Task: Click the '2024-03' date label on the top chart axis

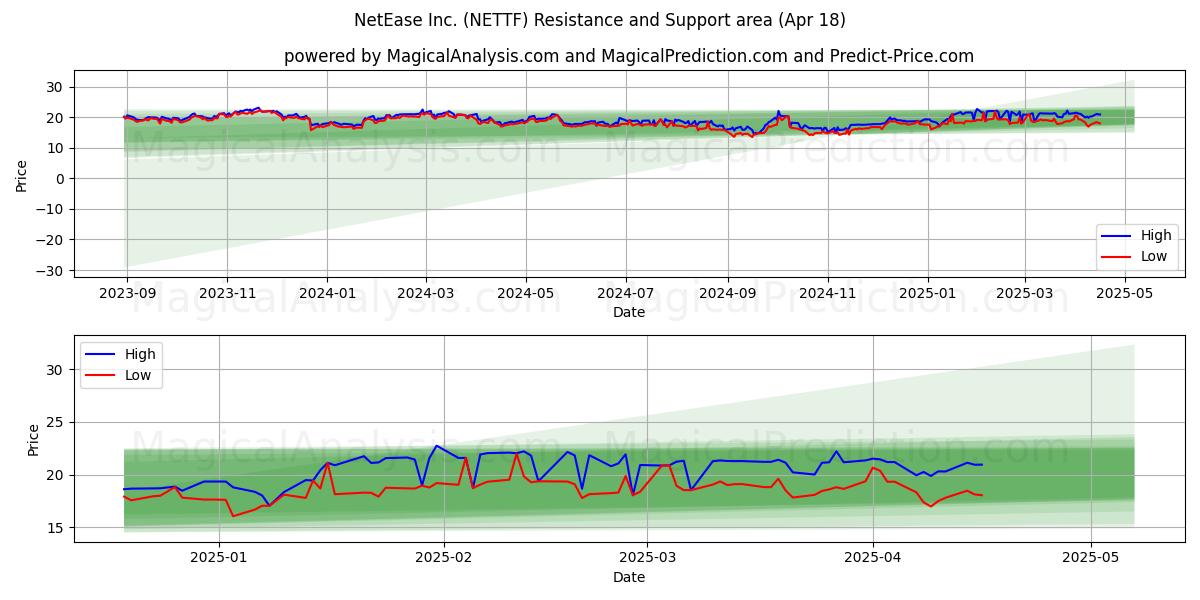Action: pyautogui.click(x=426, y=293)
